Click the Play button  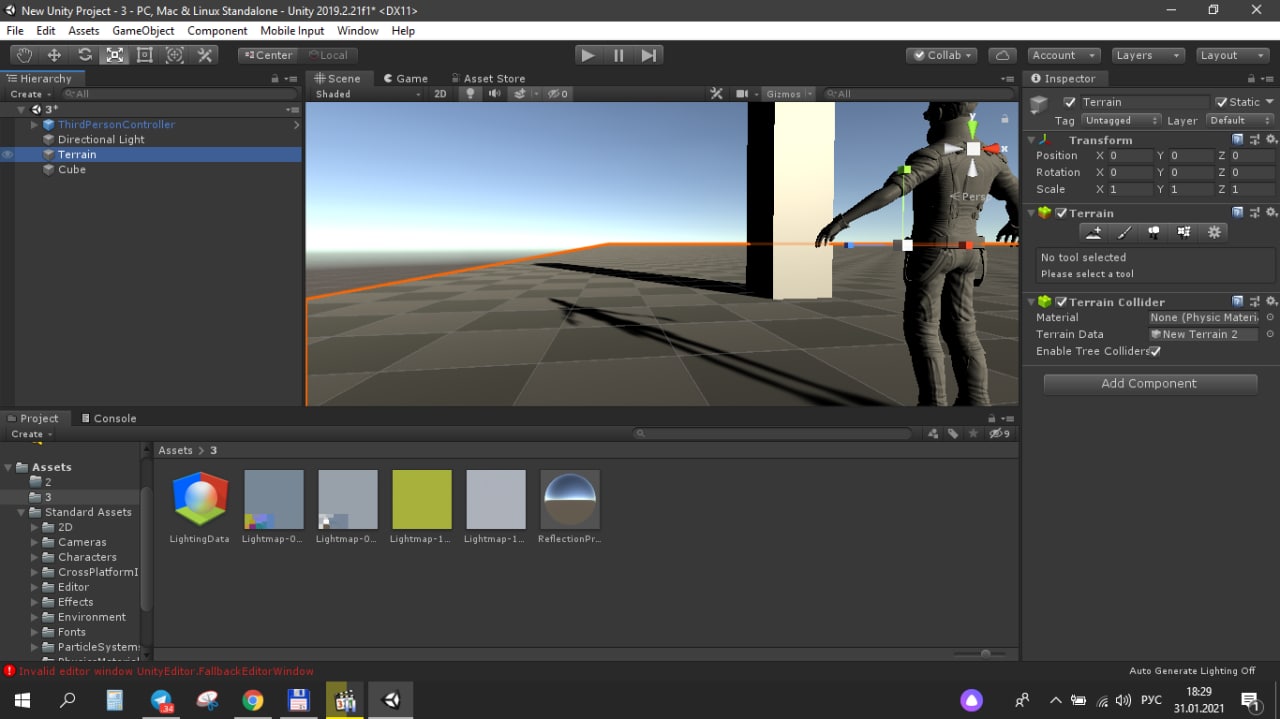(x=588, y=55)
